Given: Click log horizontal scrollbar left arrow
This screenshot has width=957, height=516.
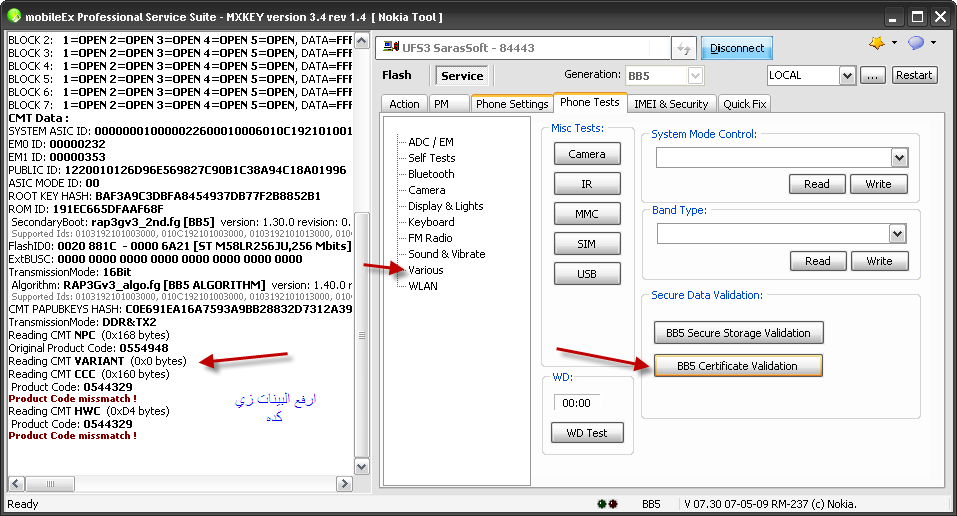Looking at the screenshot, I should point(16,484).
